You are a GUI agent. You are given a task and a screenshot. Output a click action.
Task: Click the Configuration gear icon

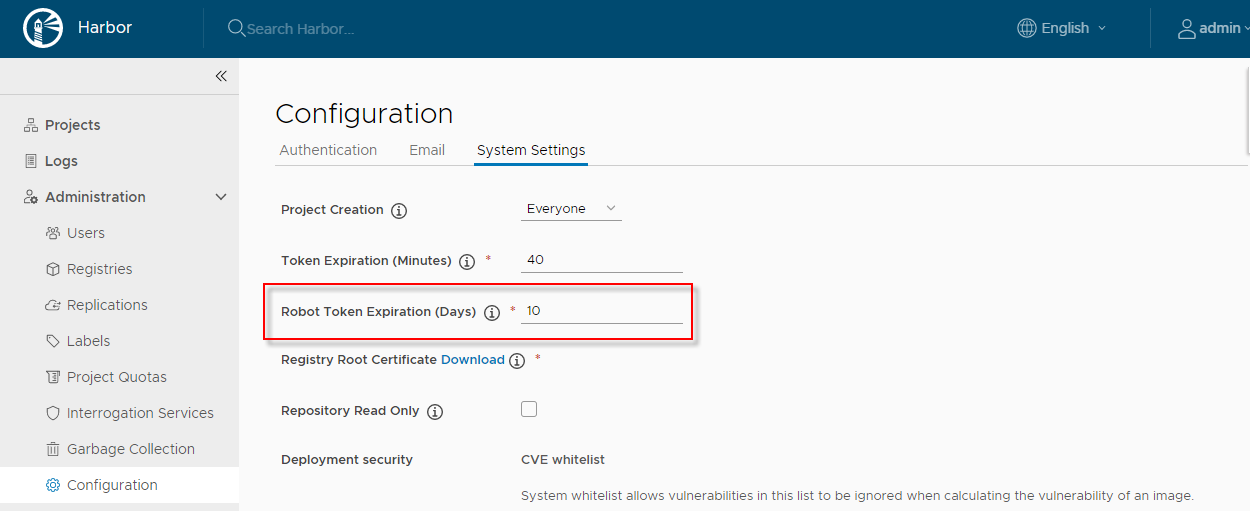point(53,485)
